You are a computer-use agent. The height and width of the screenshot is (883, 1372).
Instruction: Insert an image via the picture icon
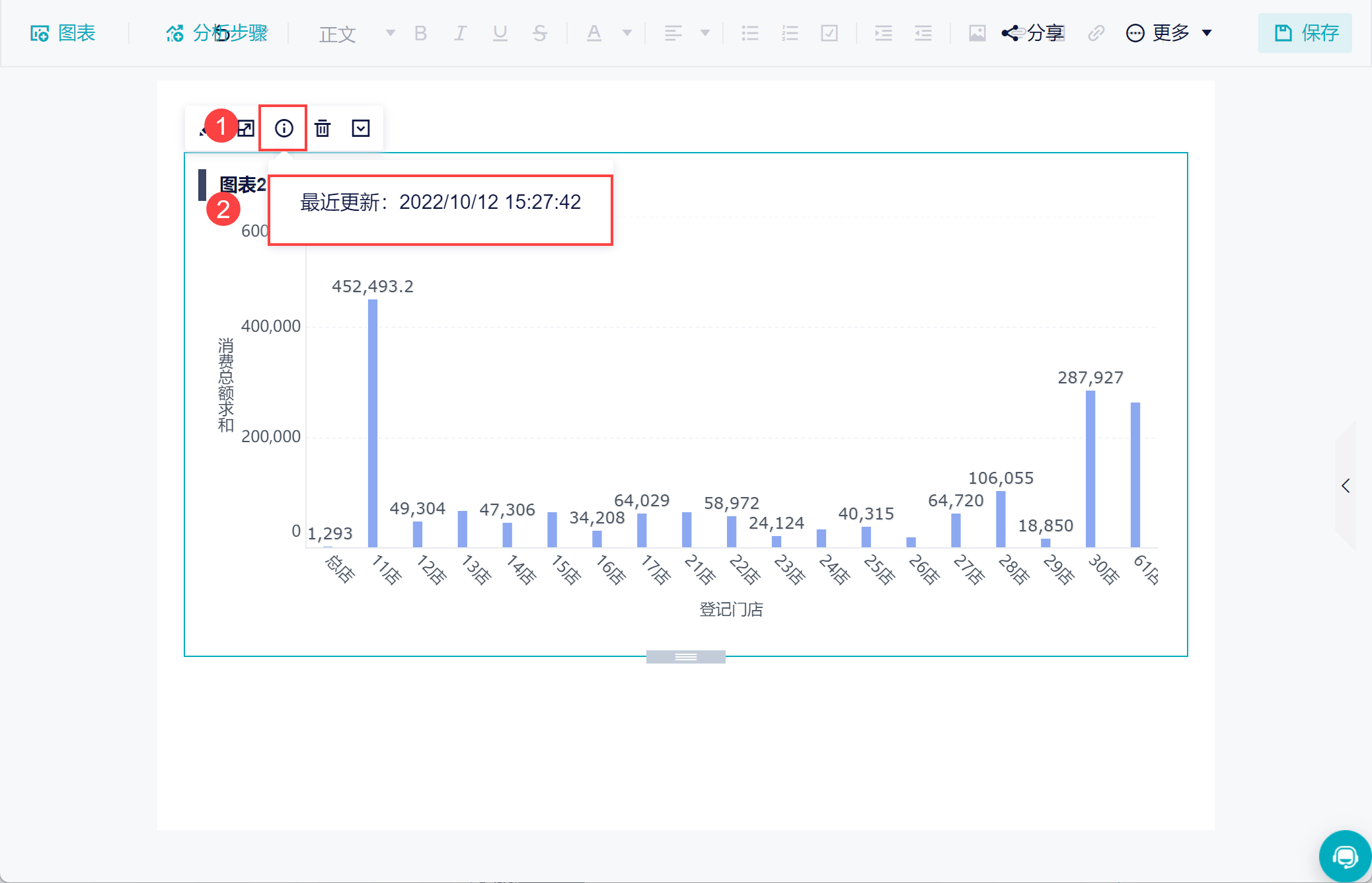(977, 33)
